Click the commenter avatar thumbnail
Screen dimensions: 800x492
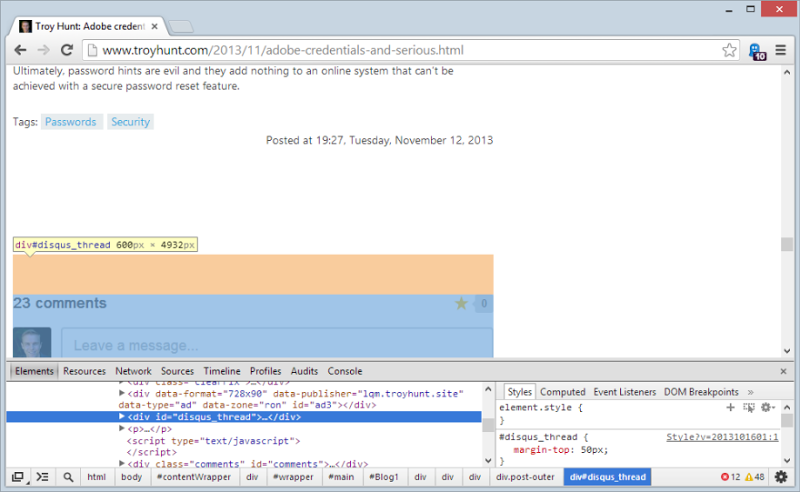[32, 342]
